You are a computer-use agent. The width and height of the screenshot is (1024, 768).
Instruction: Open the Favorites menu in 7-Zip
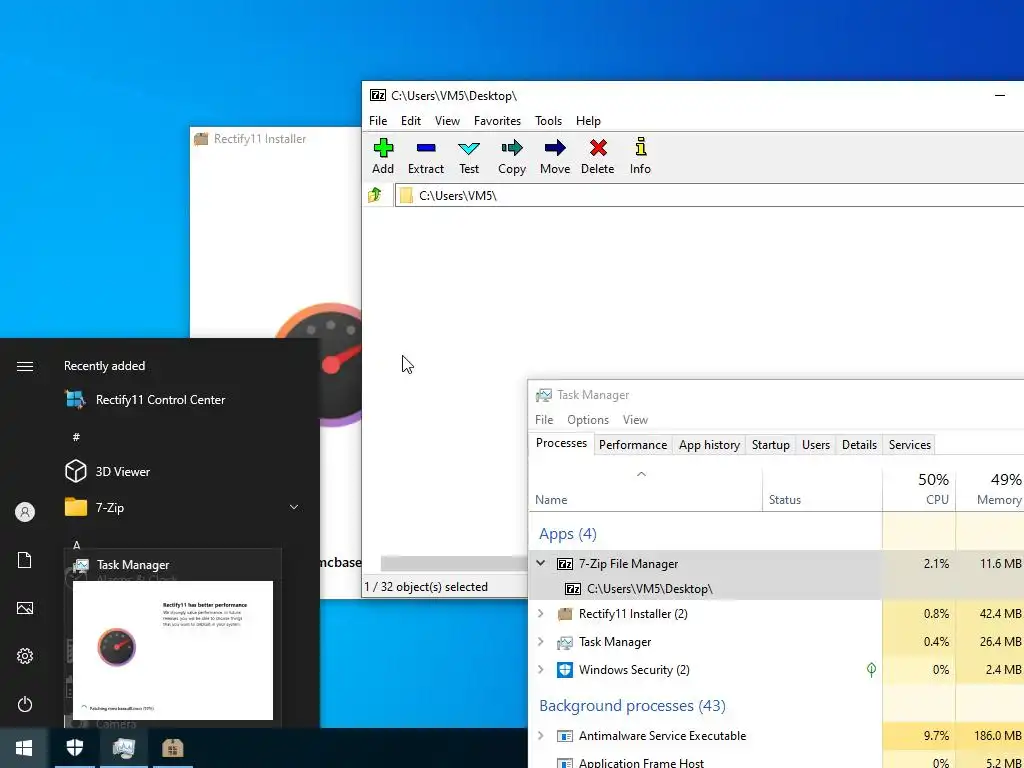pyautogui.click(x=498, y=121)
